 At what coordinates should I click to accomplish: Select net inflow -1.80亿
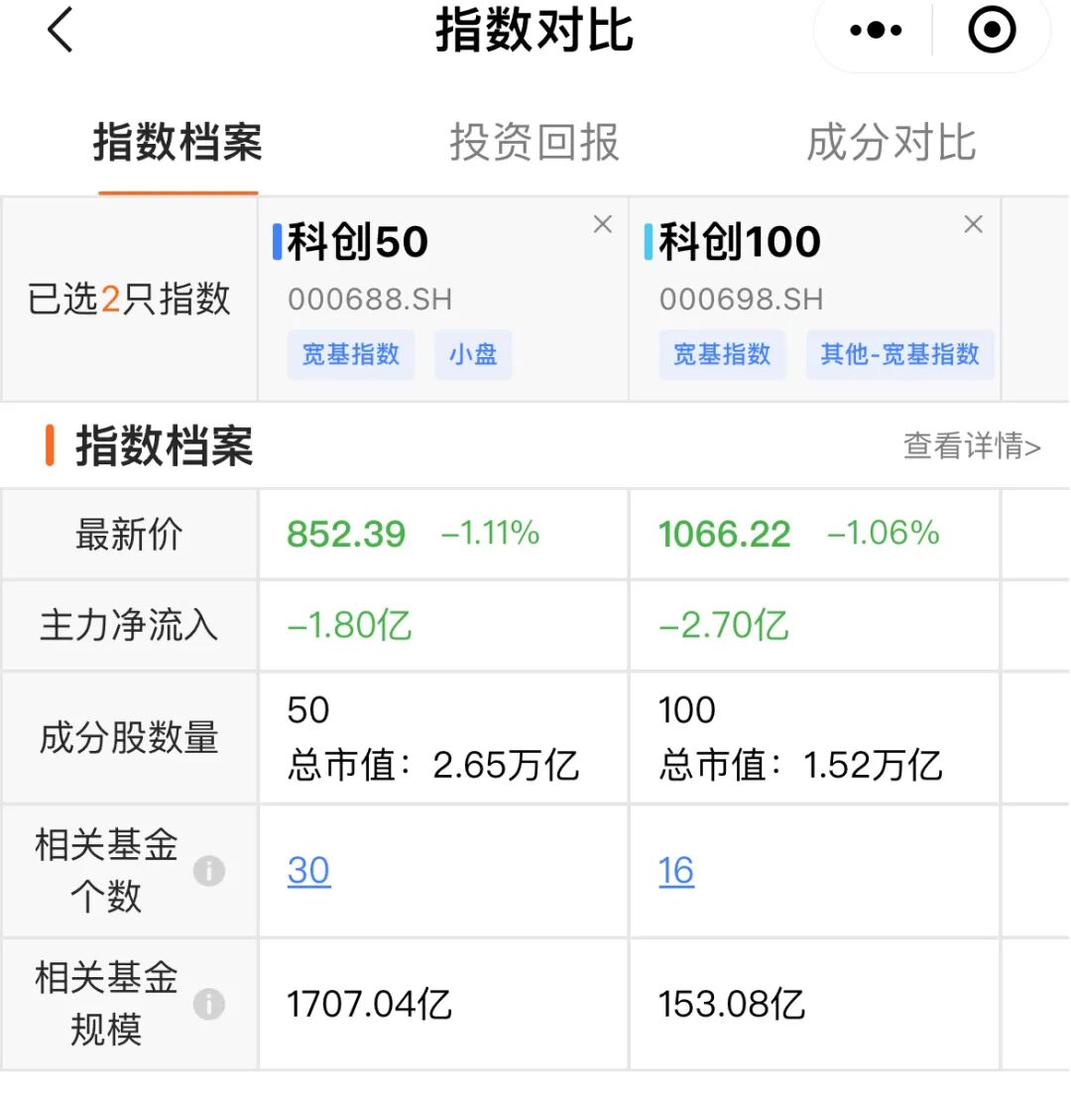tap(350, 625)
